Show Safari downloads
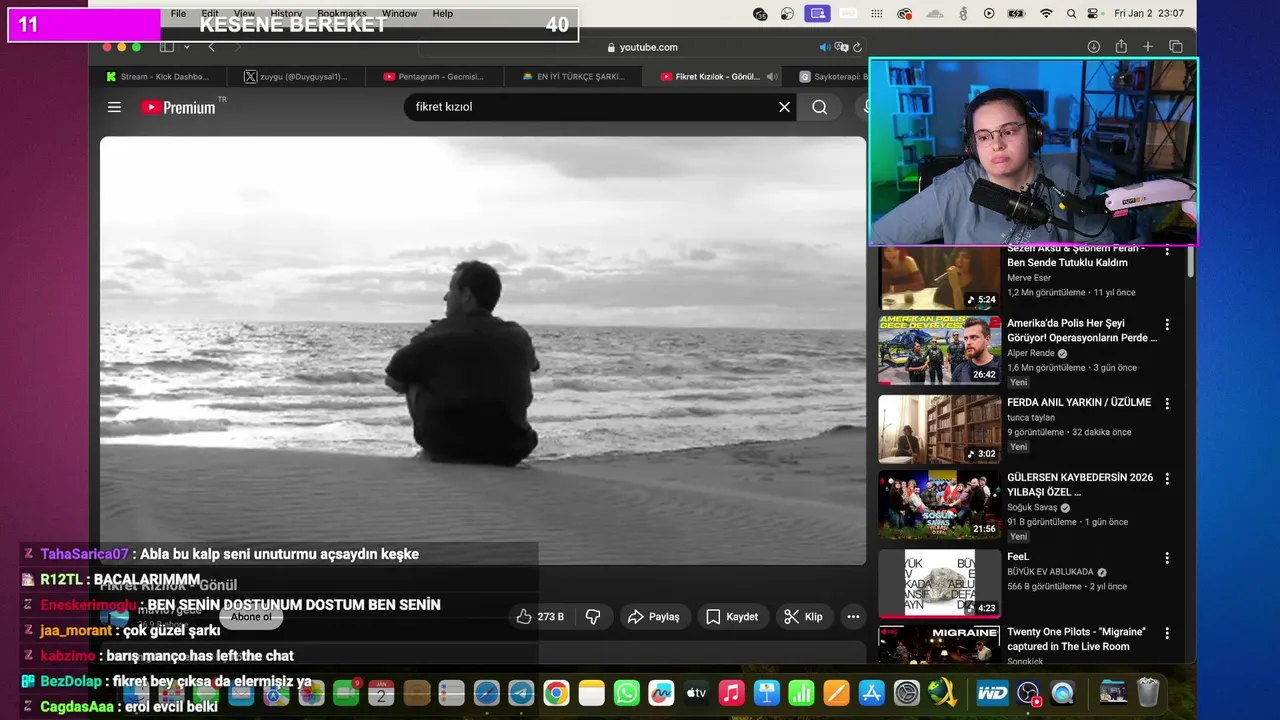Screen dimensions: 1280x720 (x=1094, y=47)
